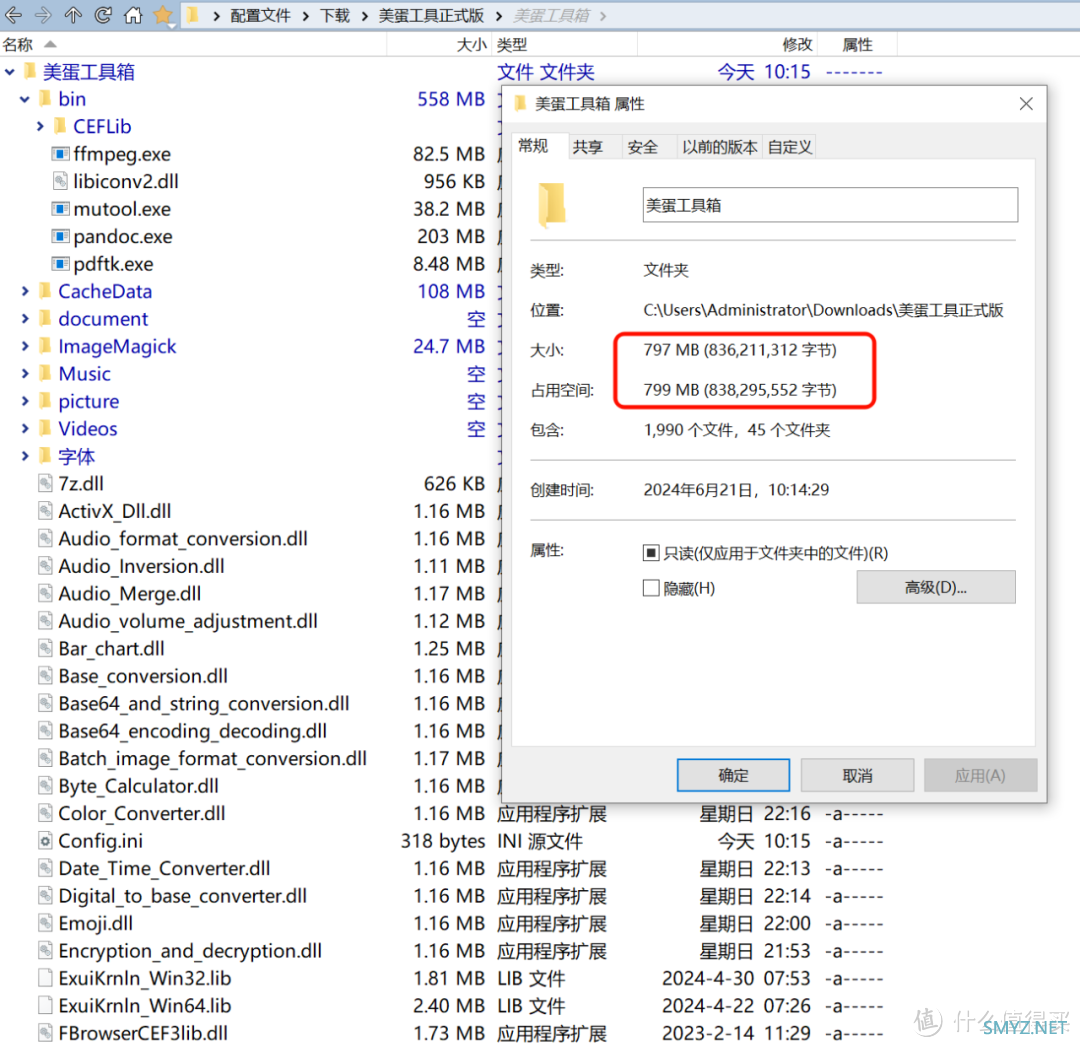1080x1047 pixels.
Task: Go back with the left arrow
Action: pos(13,14)
